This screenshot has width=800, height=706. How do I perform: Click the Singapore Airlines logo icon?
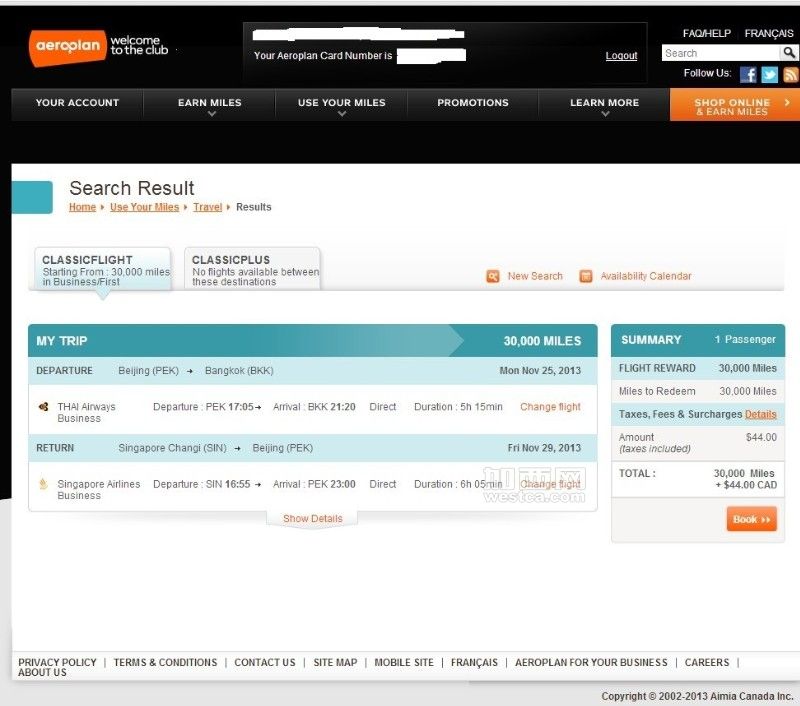click(43, 483)
